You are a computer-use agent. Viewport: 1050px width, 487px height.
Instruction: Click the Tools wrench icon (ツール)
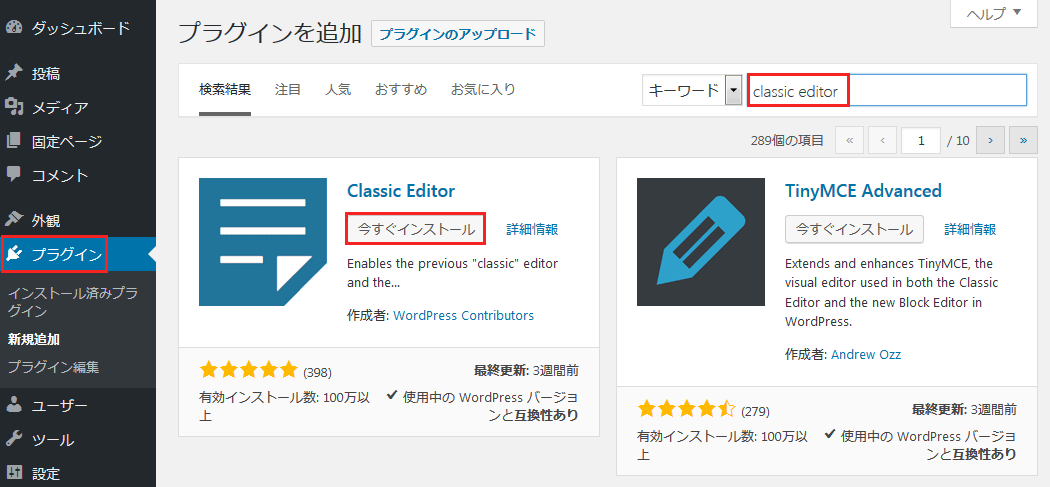(x=14, y=439)
